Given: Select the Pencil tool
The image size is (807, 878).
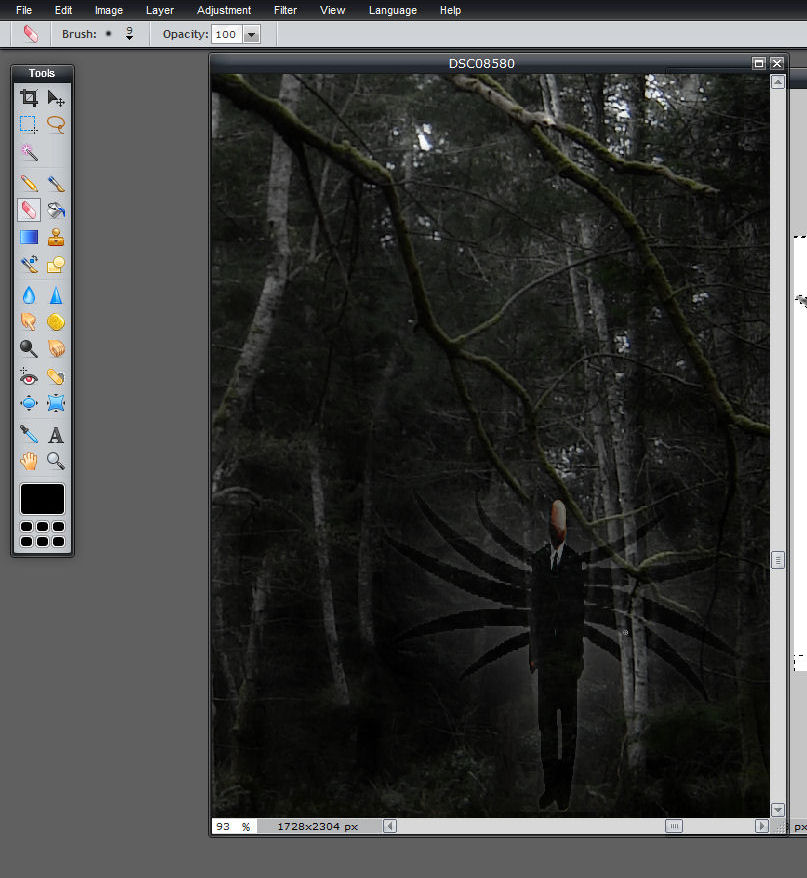Looking at the screenshot, I should click(x=29, y=183).
